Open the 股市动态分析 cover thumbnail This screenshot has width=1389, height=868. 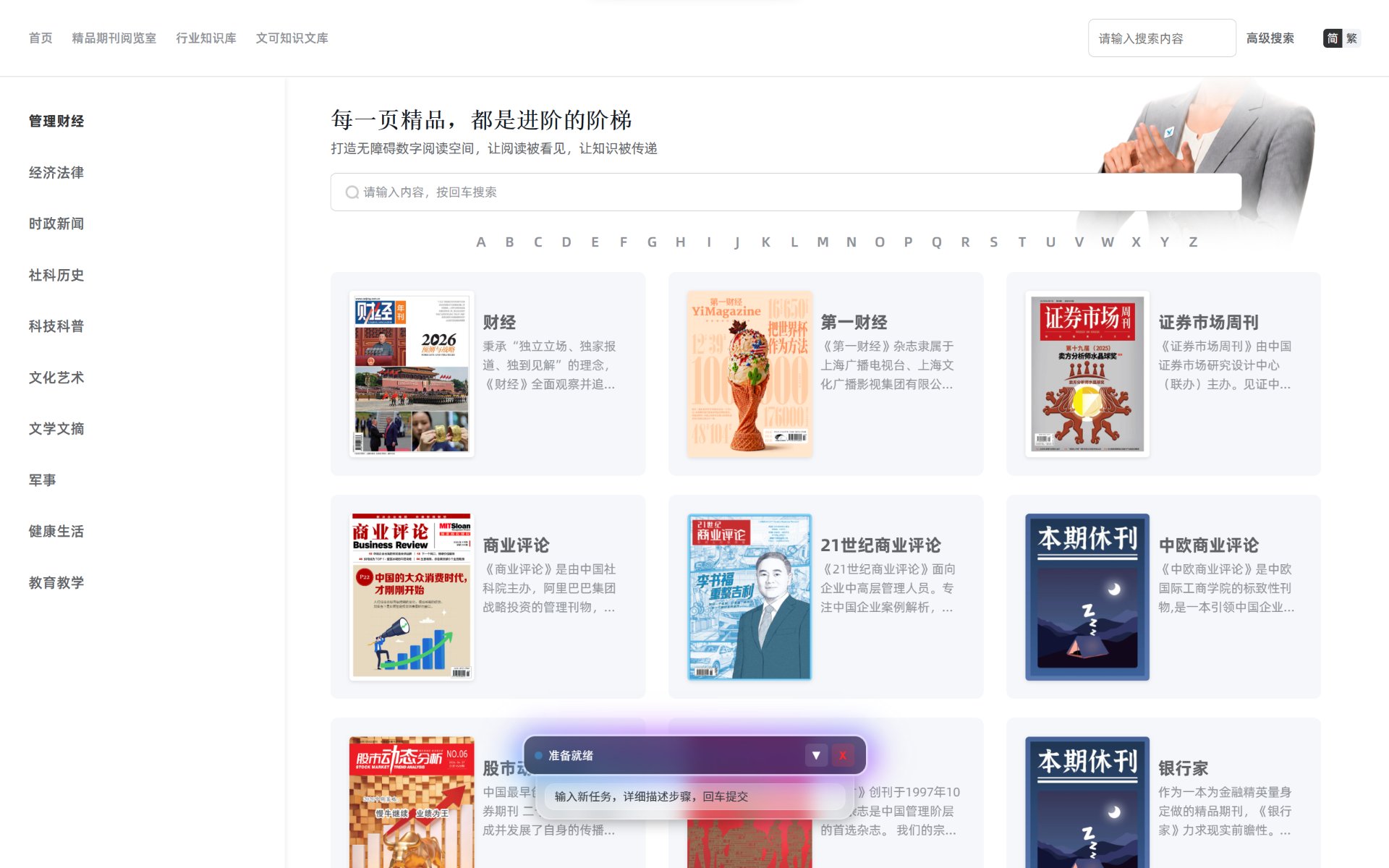(412, 802)
